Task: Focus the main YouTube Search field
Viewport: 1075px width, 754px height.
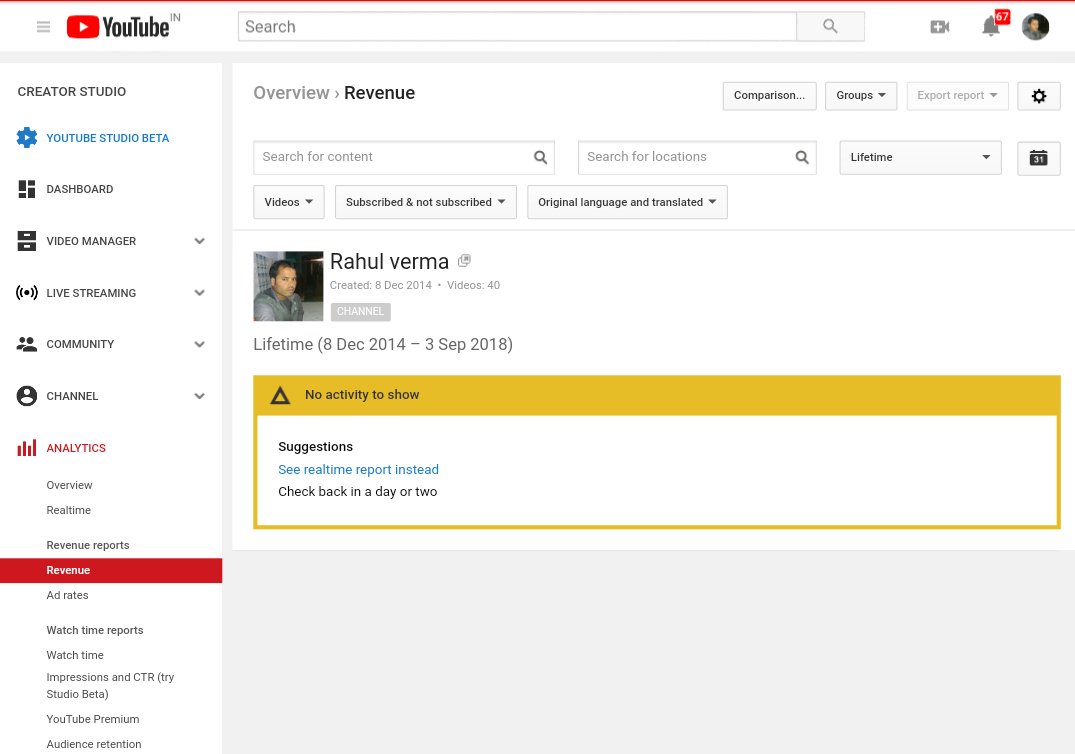Action: (518, 27)
